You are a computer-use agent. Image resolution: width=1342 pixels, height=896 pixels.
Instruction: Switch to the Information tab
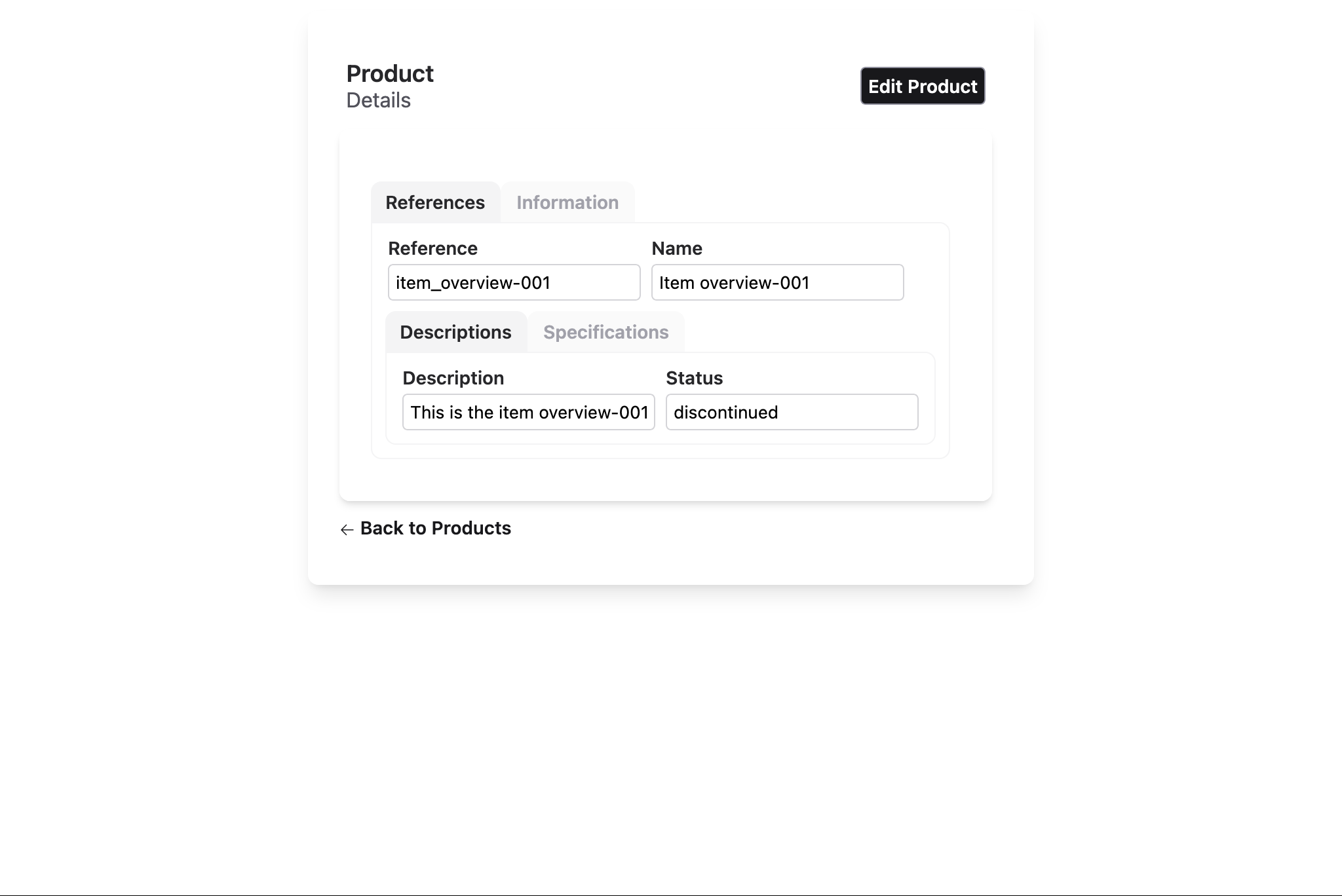[x=567, y=202]
